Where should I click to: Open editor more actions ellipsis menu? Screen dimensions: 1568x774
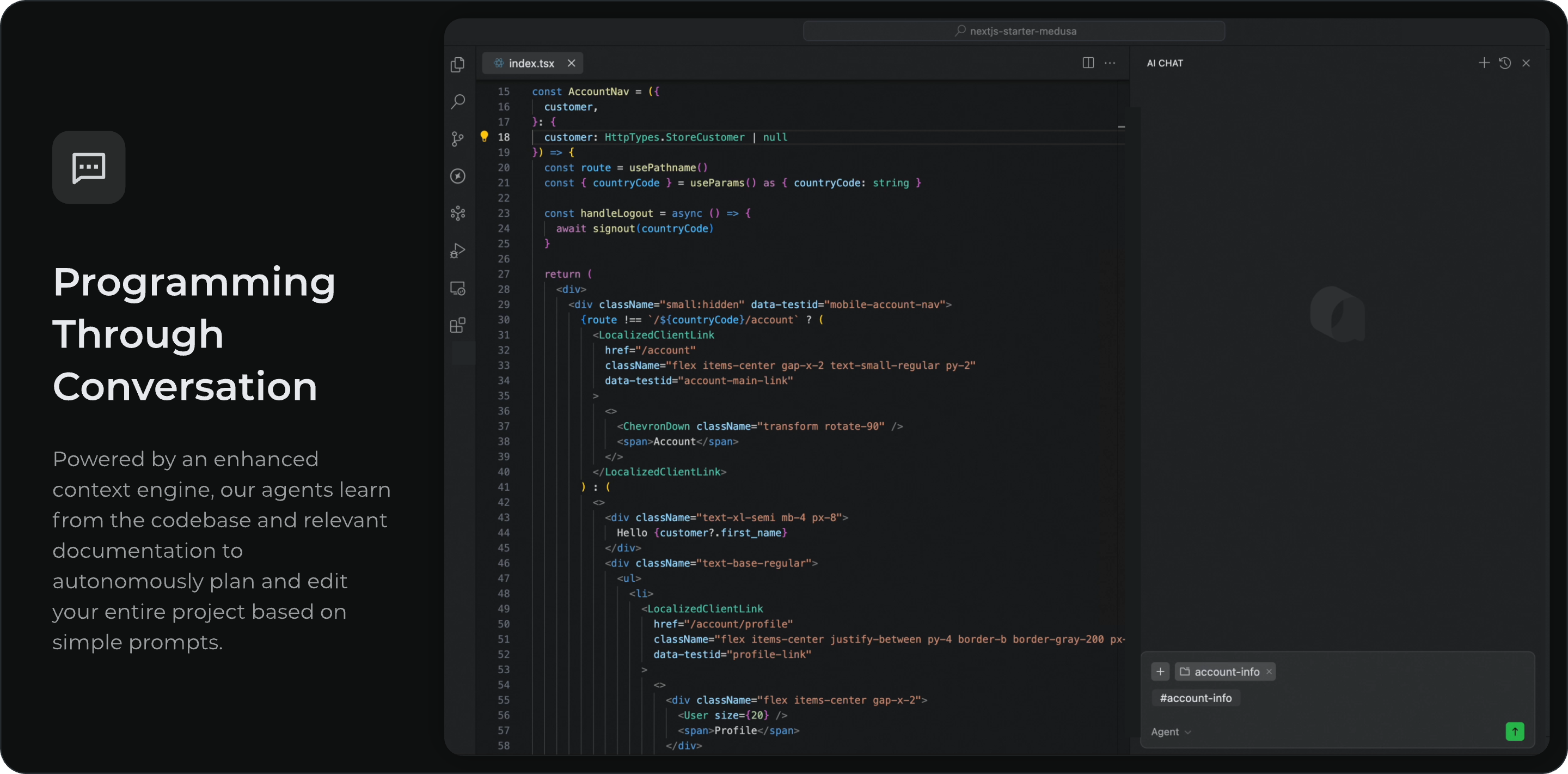1110,63
